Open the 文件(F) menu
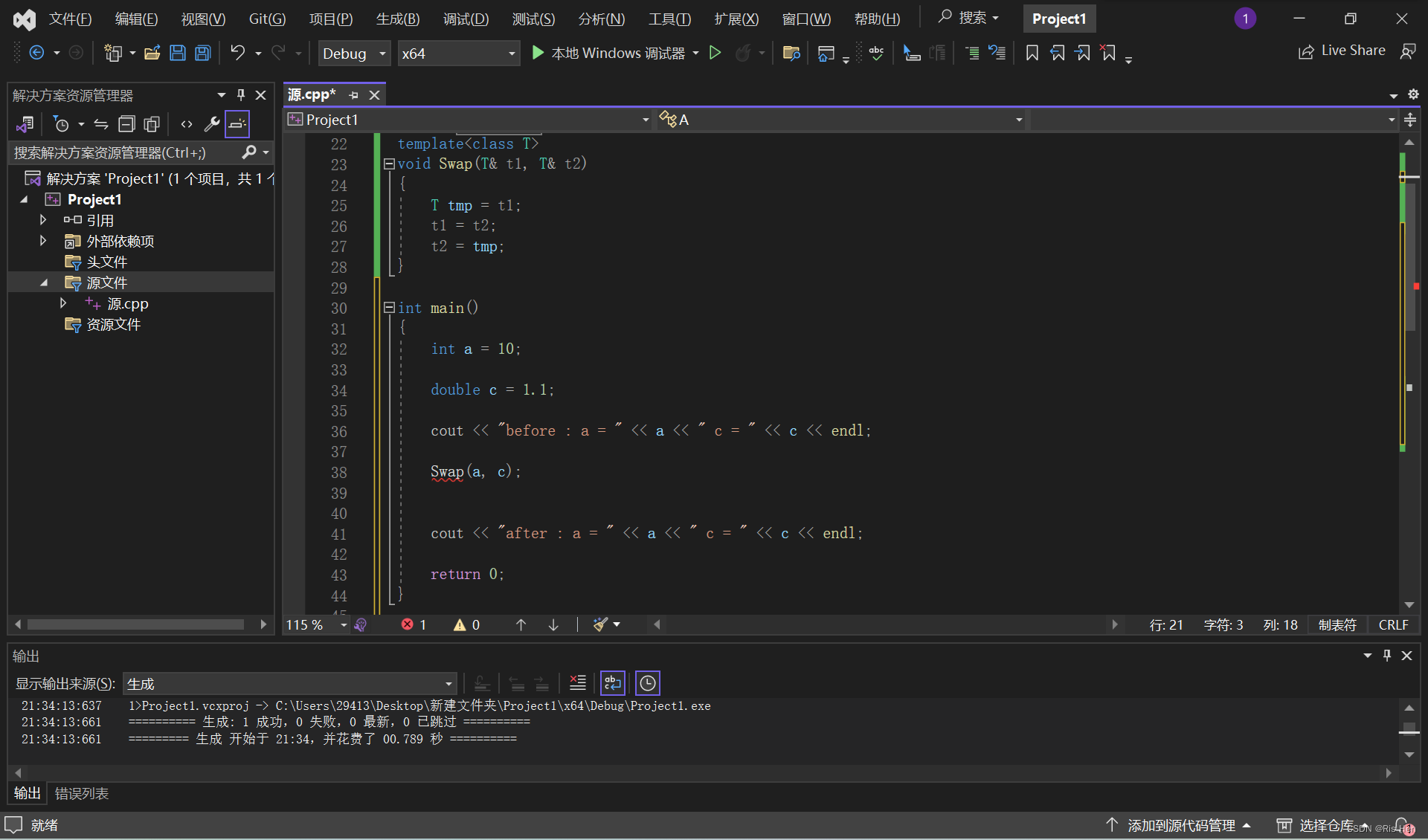Image resolution: width=1428 pixels, height=840 pixels. [x=71, y=19]
